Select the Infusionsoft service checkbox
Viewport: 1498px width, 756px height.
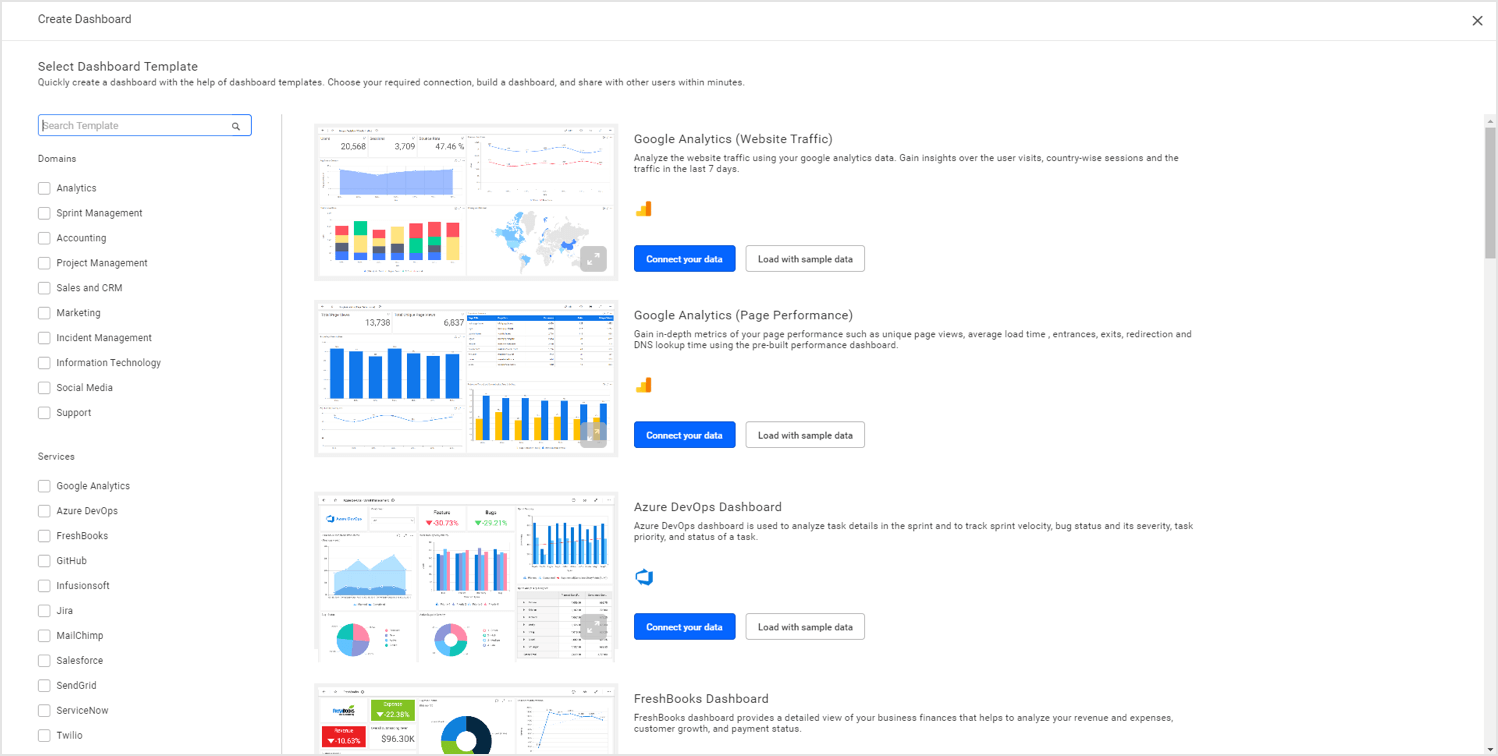(44, 586)
